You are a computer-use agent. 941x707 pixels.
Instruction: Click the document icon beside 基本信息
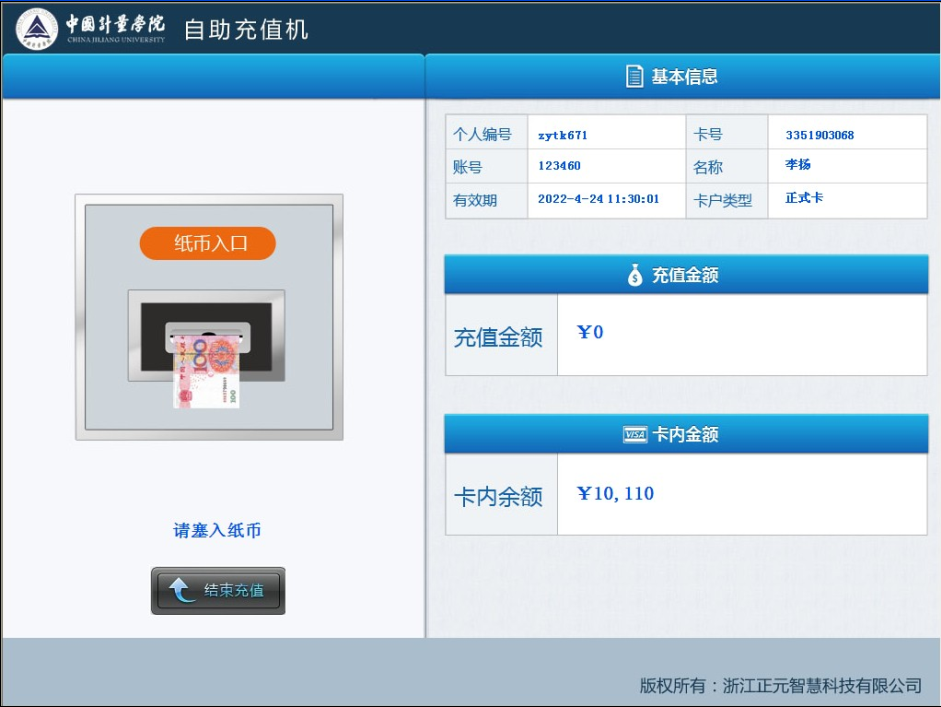pos(633,77)
